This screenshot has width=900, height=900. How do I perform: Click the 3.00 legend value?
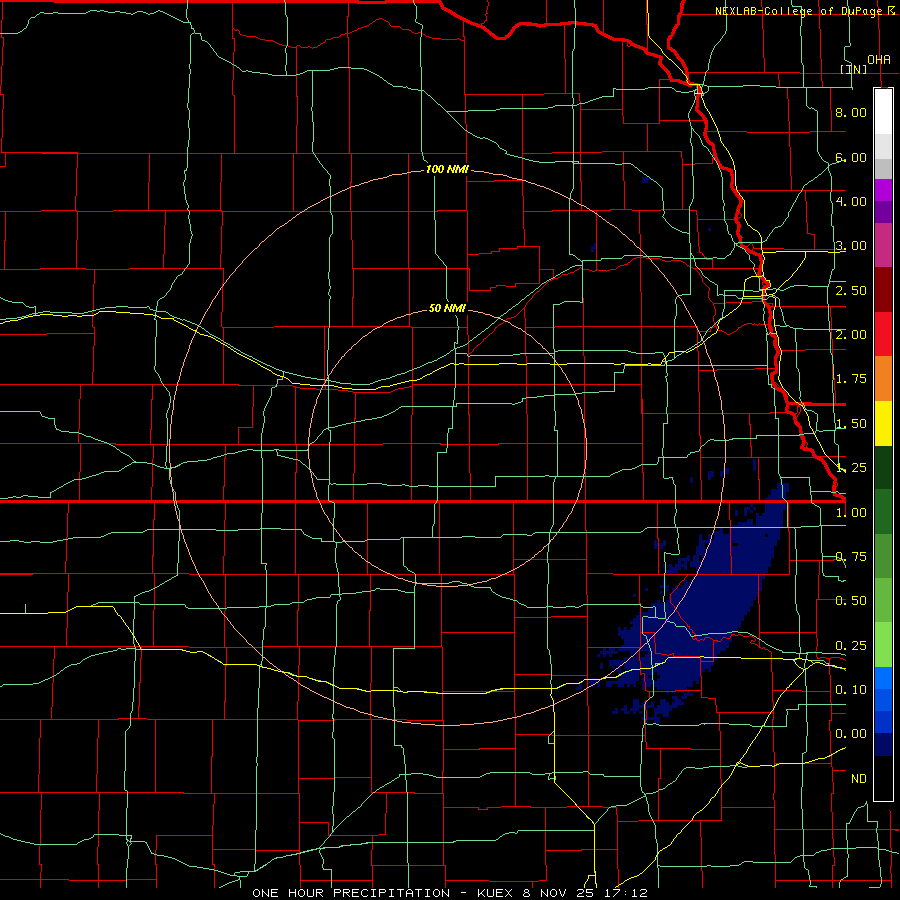851,246
